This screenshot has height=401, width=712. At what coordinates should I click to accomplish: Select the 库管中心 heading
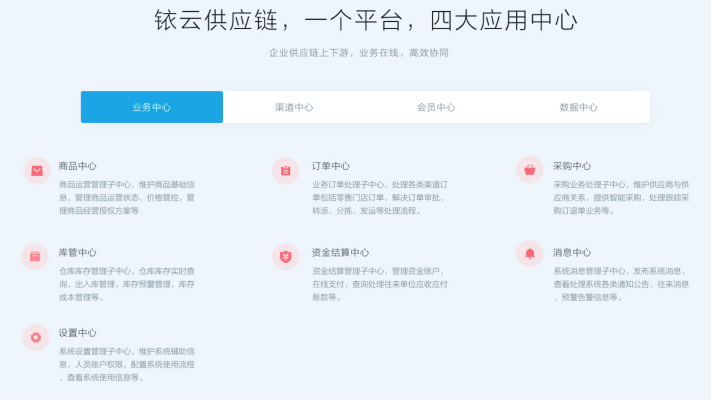[x=78, y=252]
